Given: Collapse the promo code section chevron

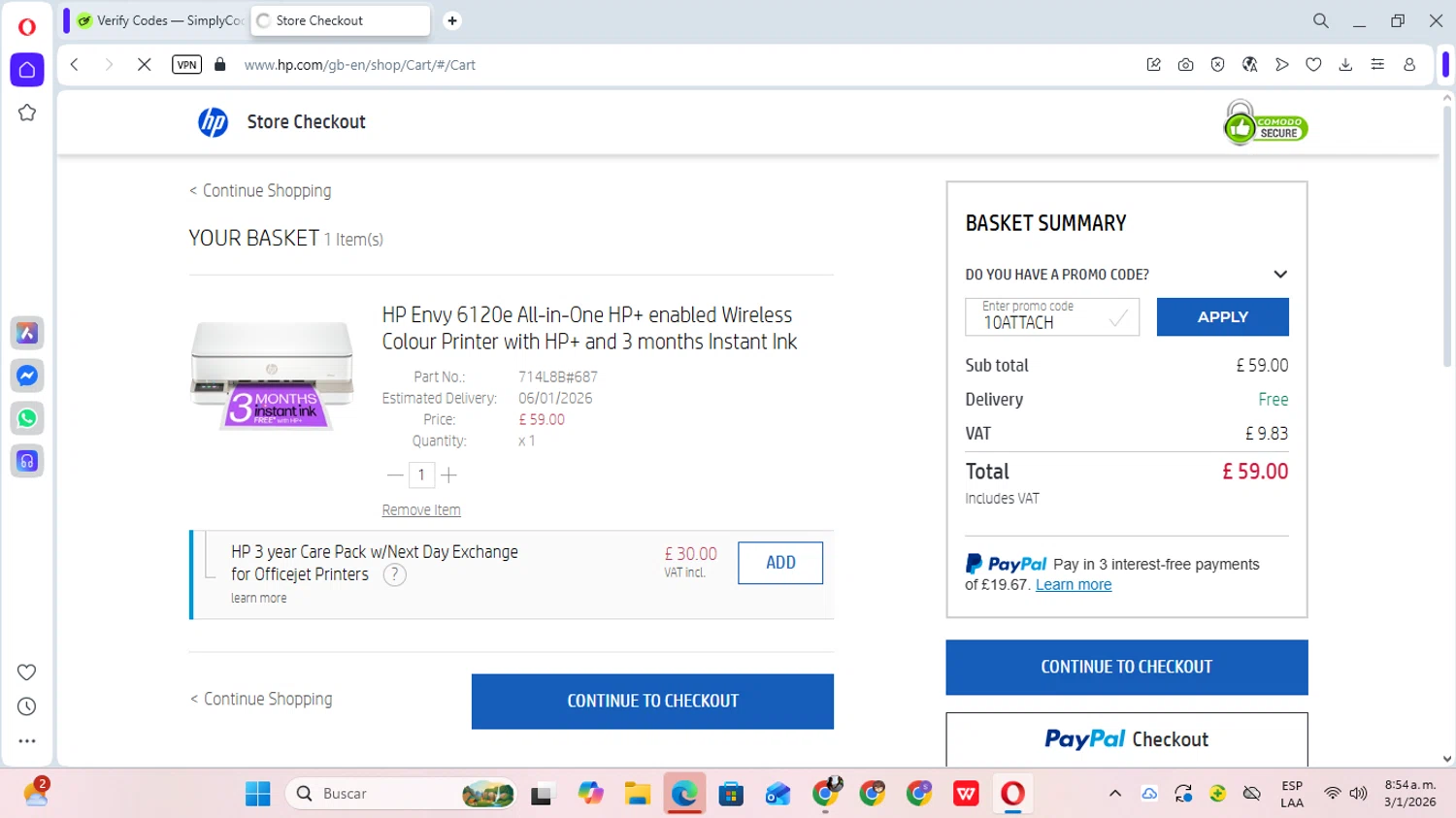Looking at the screenshot, I should [x=1280, y=275].
